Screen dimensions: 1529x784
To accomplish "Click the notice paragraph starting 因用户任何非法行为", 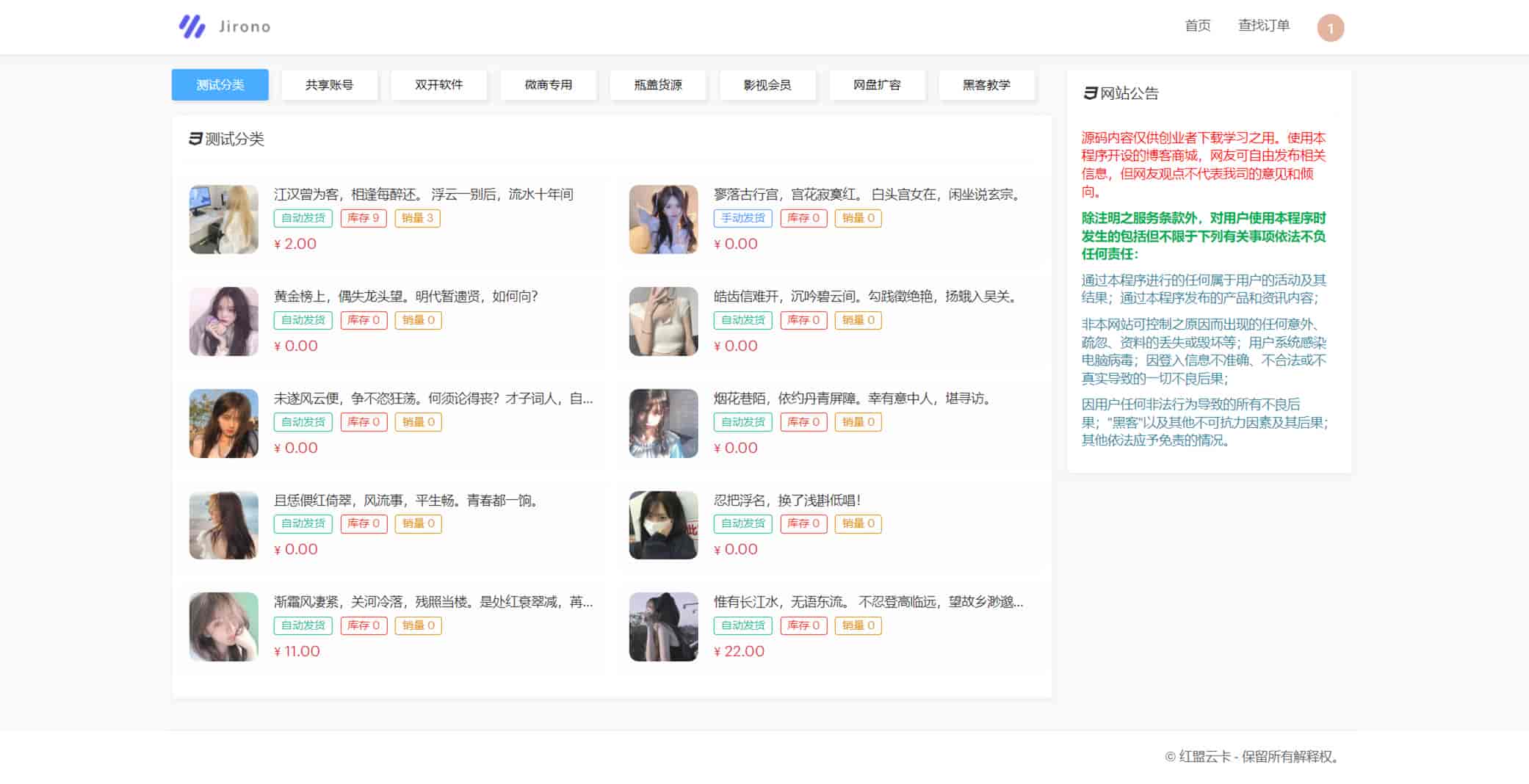I will click(x=1204, y=422).
